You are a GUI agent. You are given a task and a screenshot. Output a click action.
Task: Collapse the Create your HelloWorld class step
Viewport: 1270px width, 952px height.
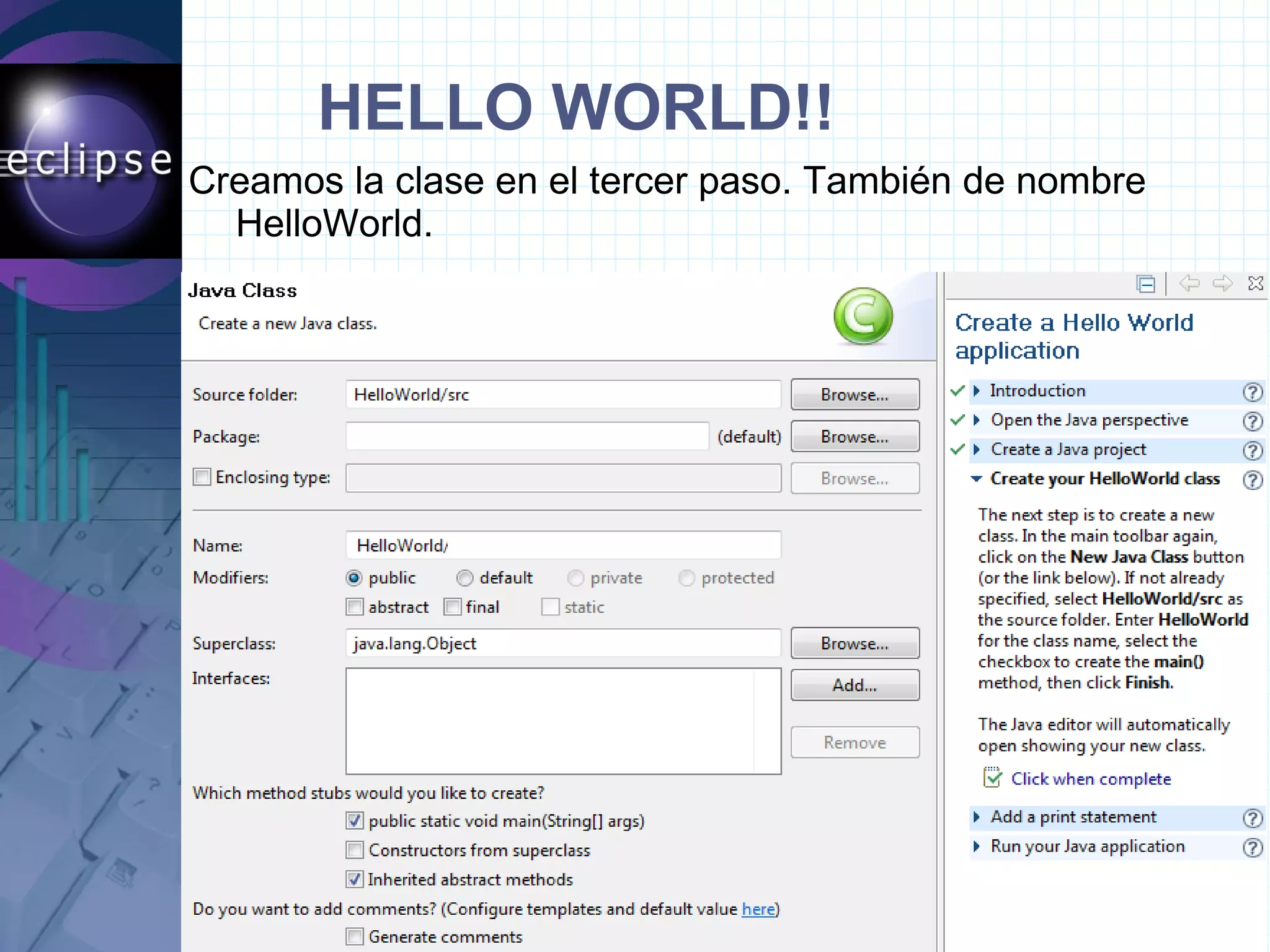(977, 479)
